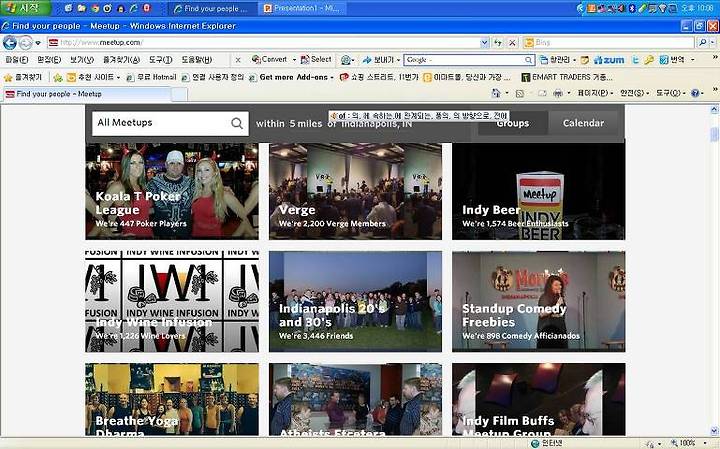Click inside the Bing search box
This screenshot has height=449, width=720.
(609, 43)
